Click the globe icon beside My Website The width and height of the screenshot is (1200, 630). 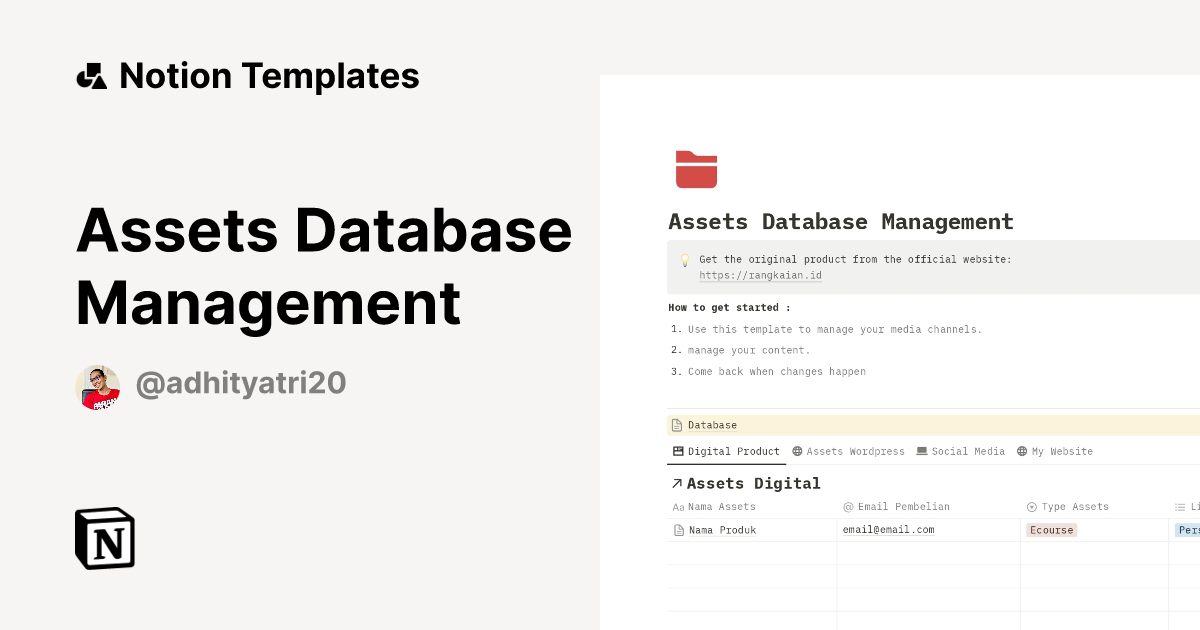1020,451
